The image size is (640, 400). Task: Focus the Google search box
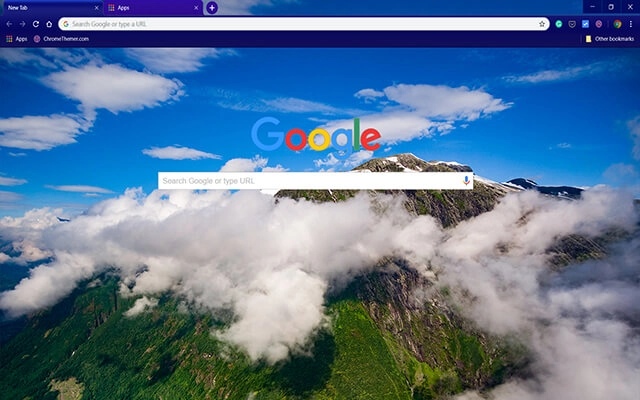pos(315,181)
